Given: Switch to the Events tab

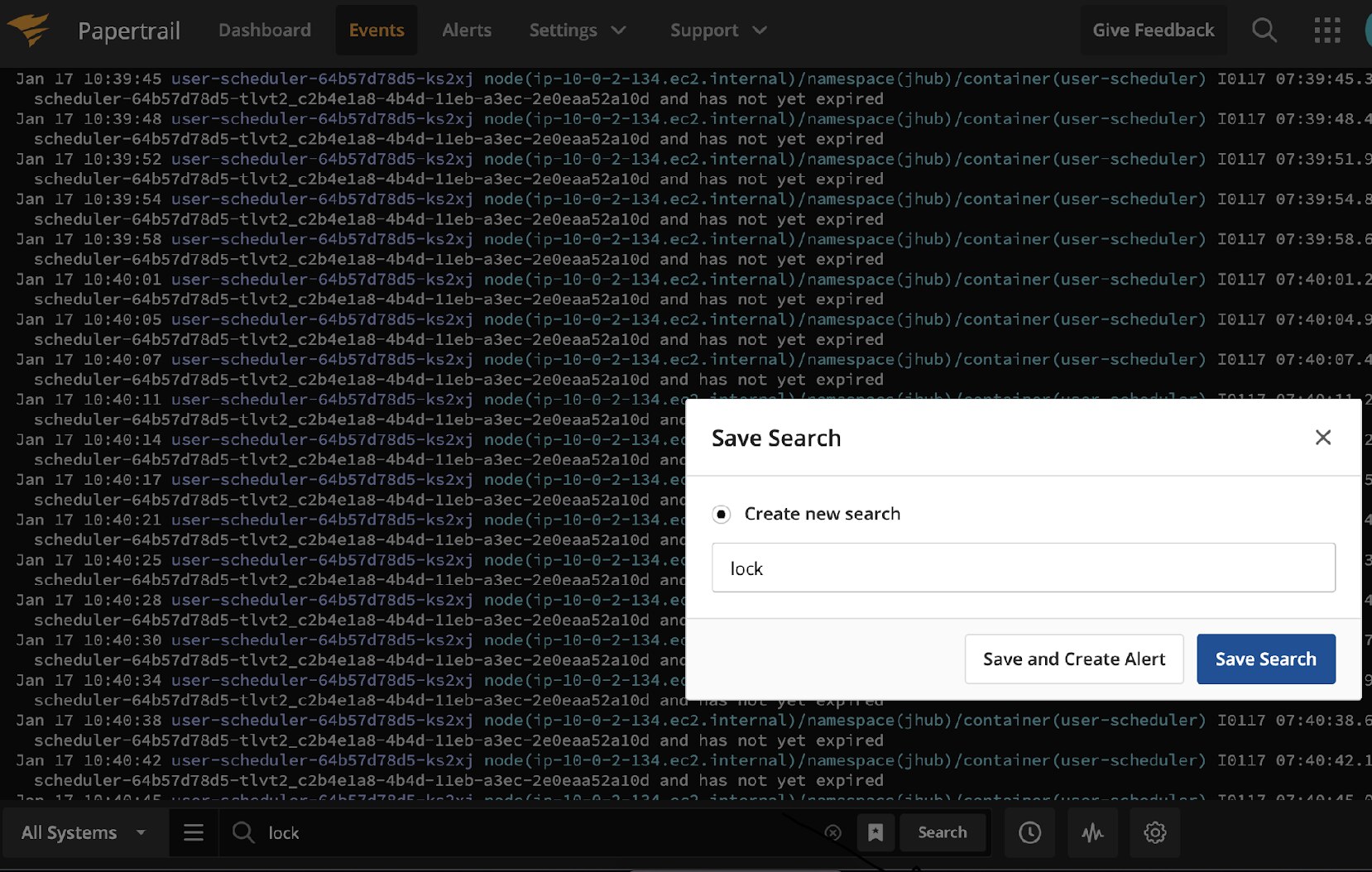Looking at the screenshot, I should pos(377,30).
